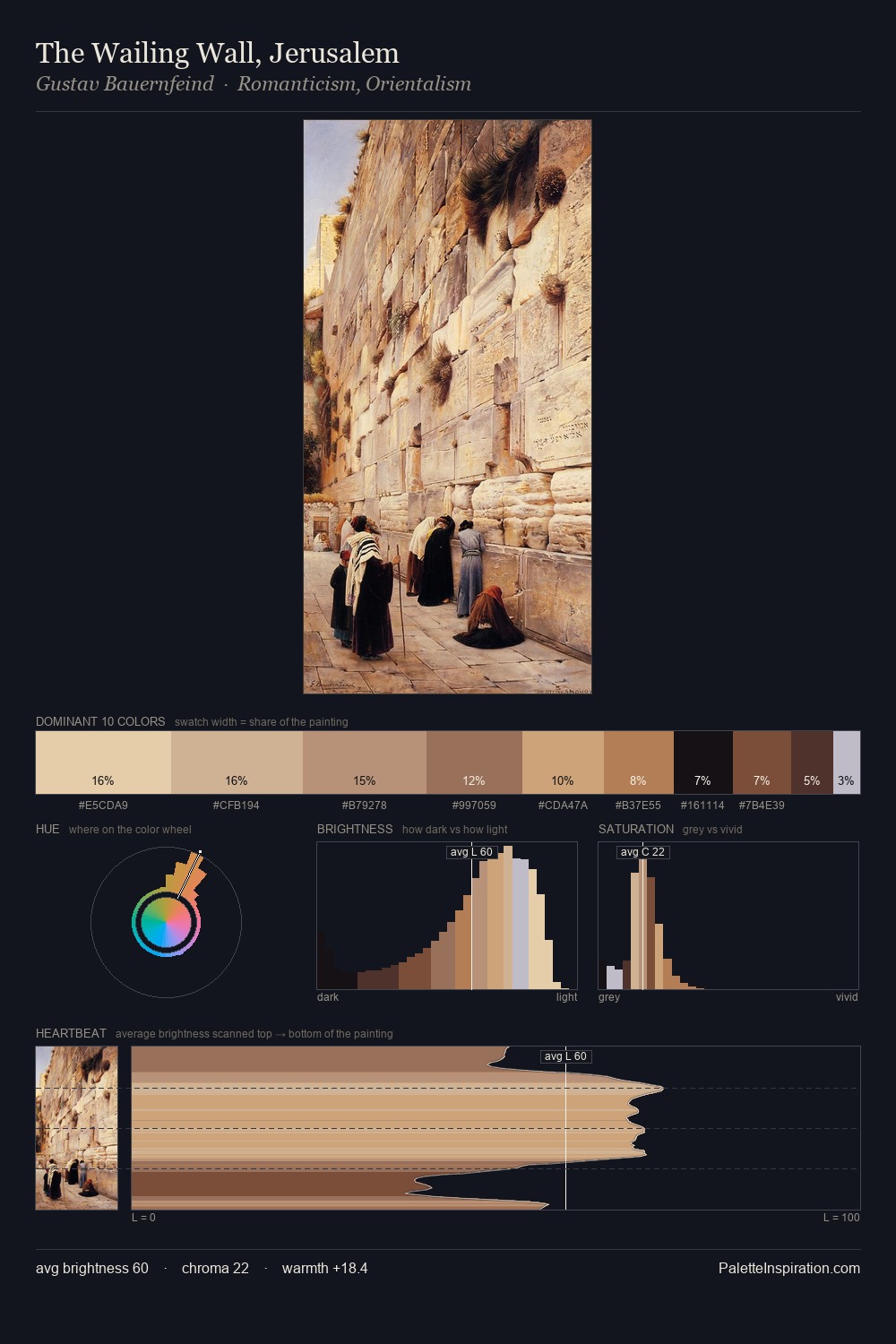Select the #7B4E39 7% brown swatch
896x1344 pixels.
[762, 762]
